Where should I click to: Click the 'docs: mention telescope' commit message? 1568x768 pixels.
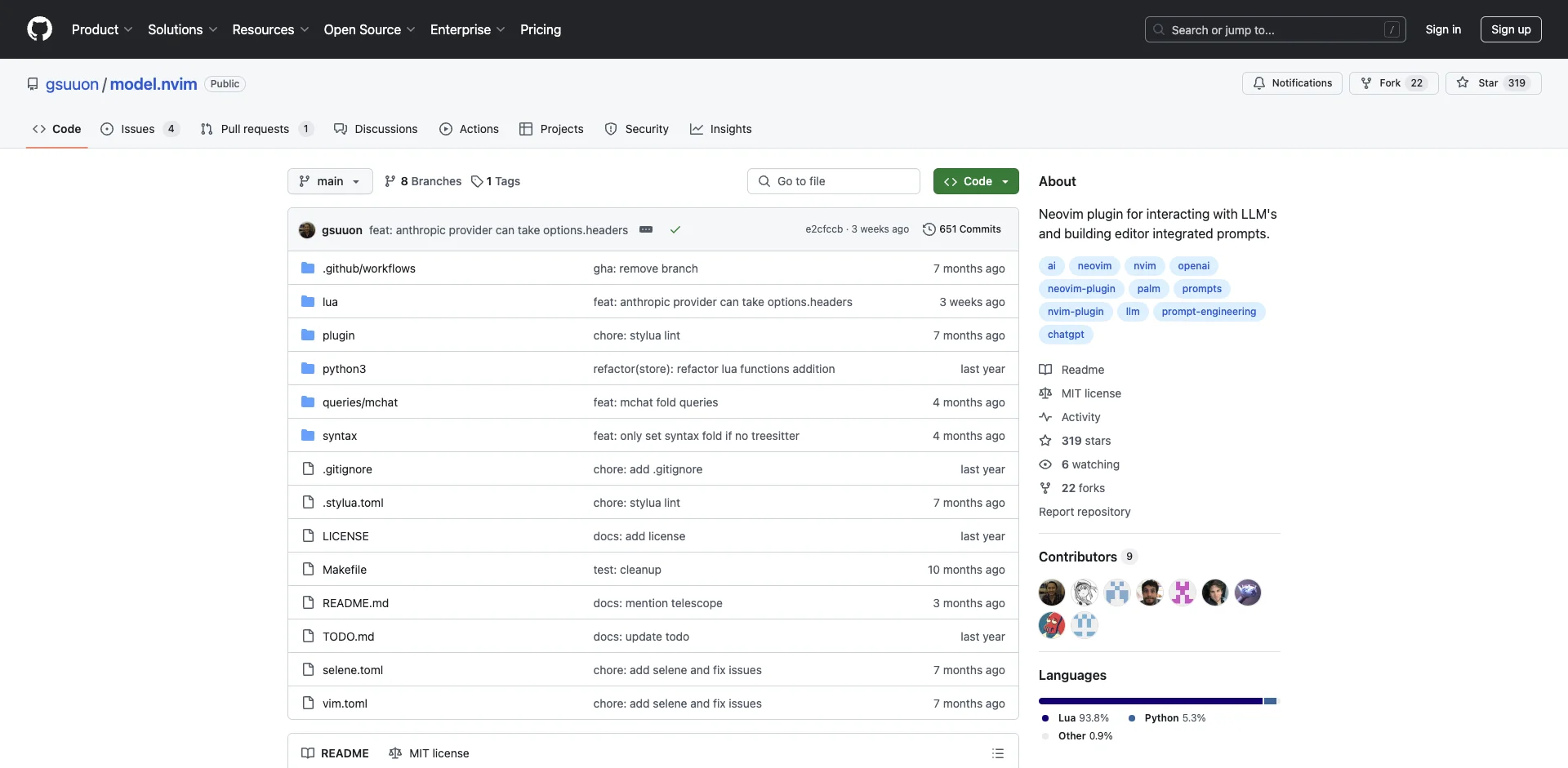[x=657, y=603]
